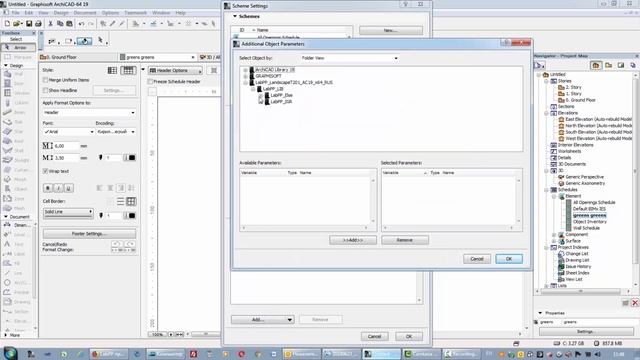Click the cell border pen color swatch

pyautogui.click(x=132, y=216)
